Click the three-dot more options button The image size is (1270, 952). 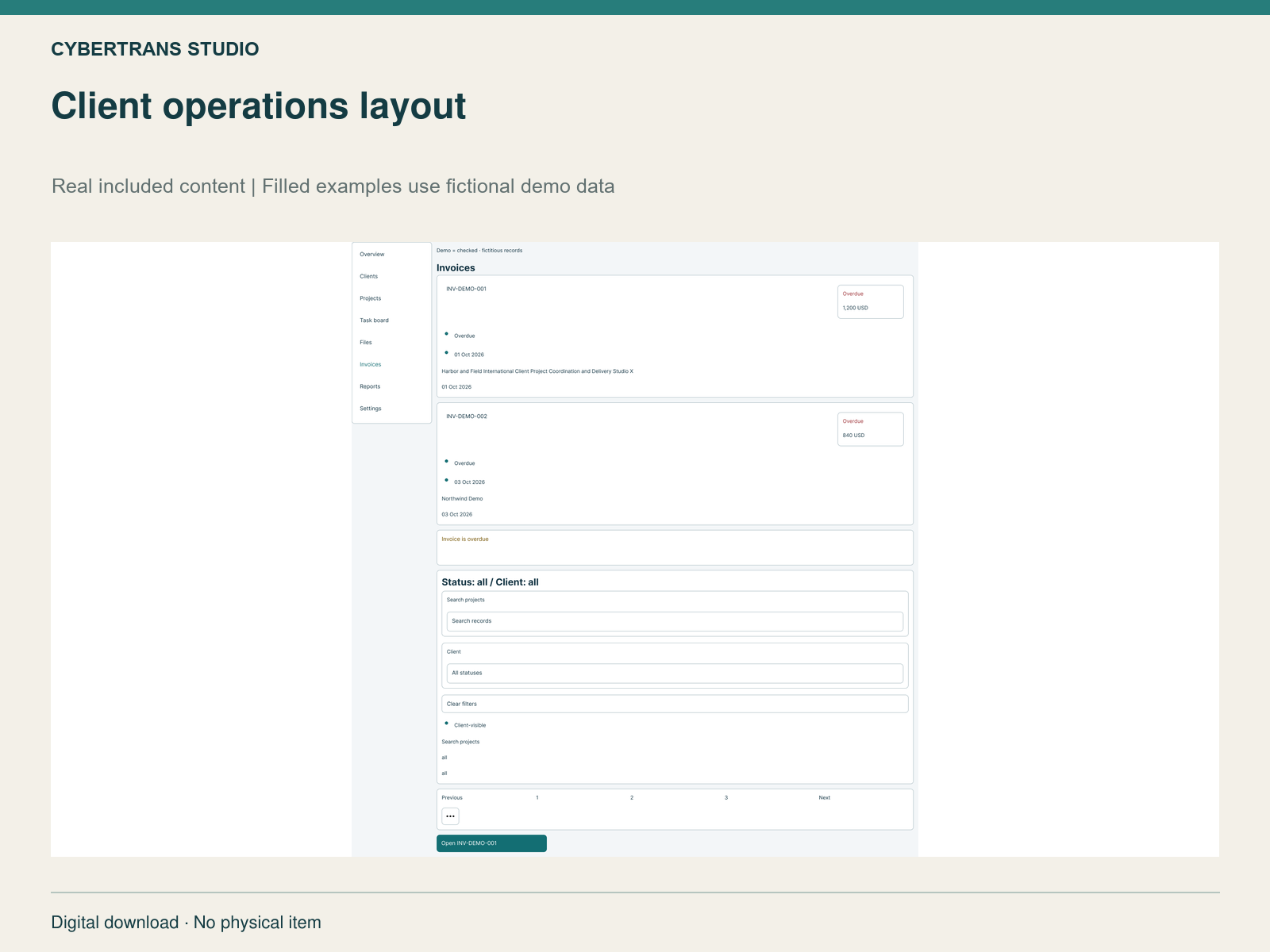pyautogui.click(x=450, y=816)
